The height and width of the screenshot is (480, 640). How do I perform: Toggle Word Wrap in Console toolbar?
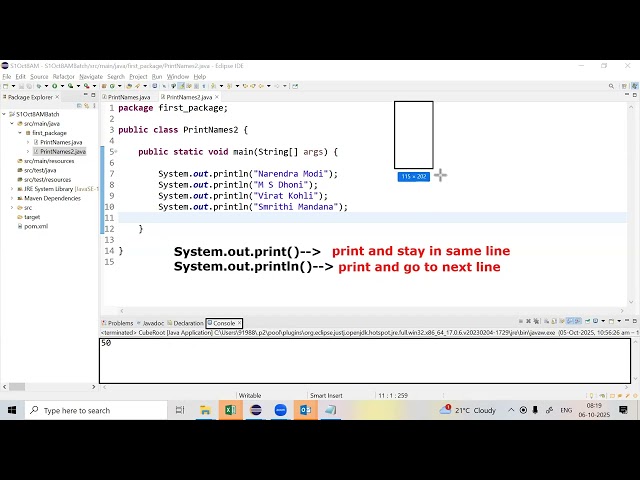coord(562,321)
